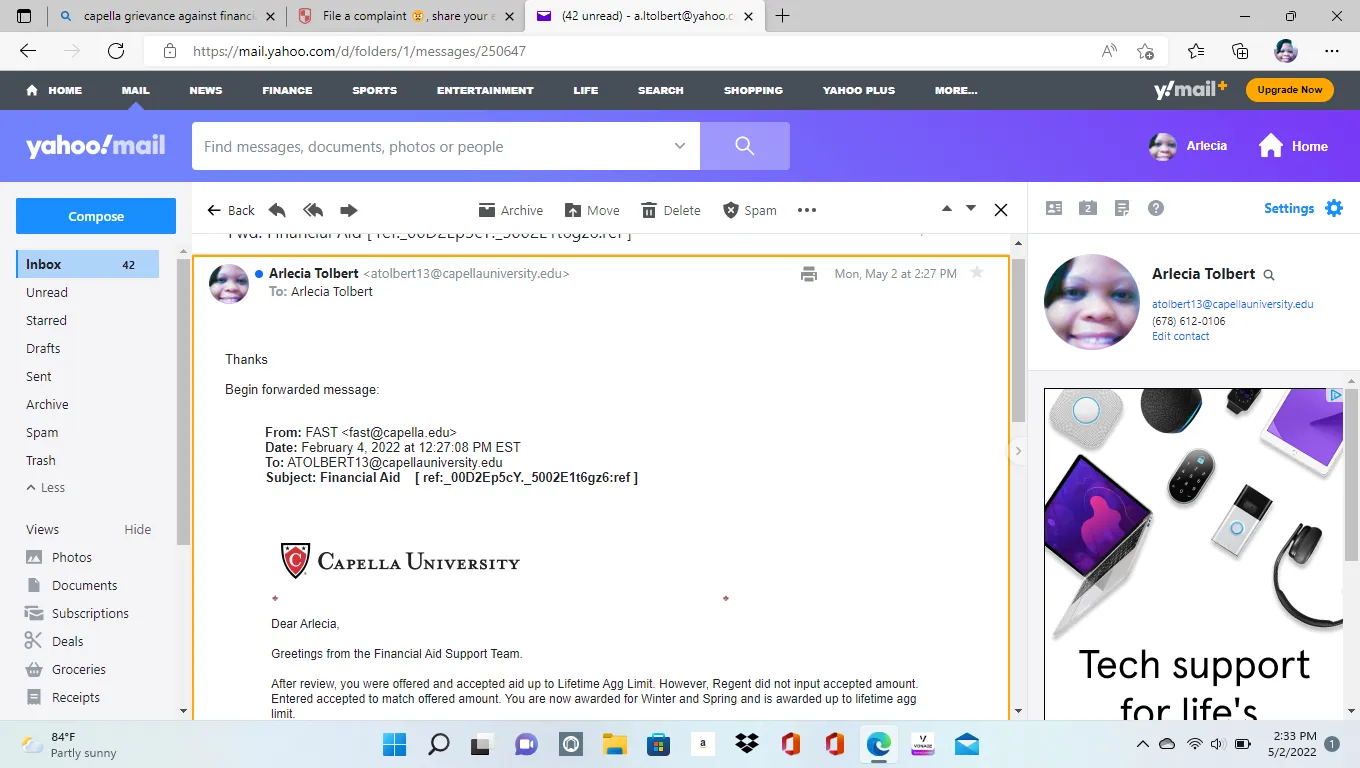
Task: Click the Forward arrow icon
Action: [x=349, y=210]
